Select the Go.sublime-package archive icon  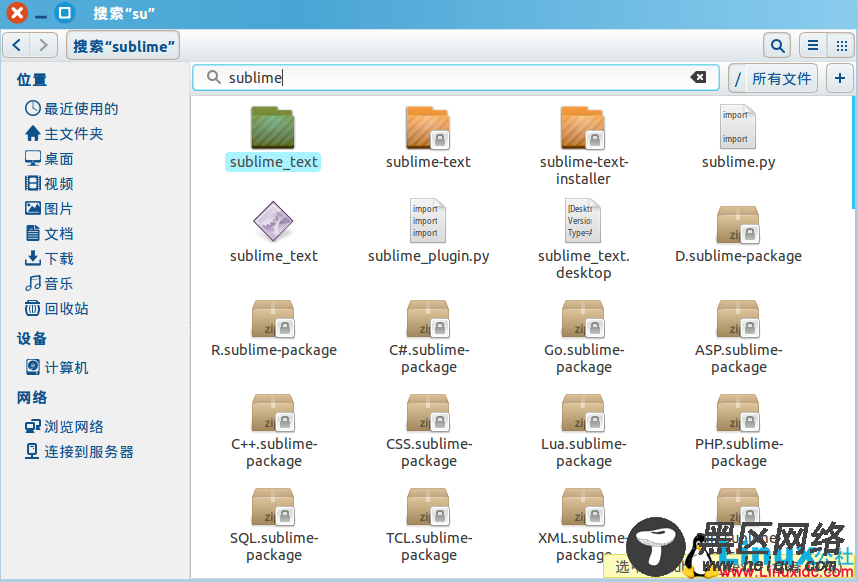coord(583,318)
